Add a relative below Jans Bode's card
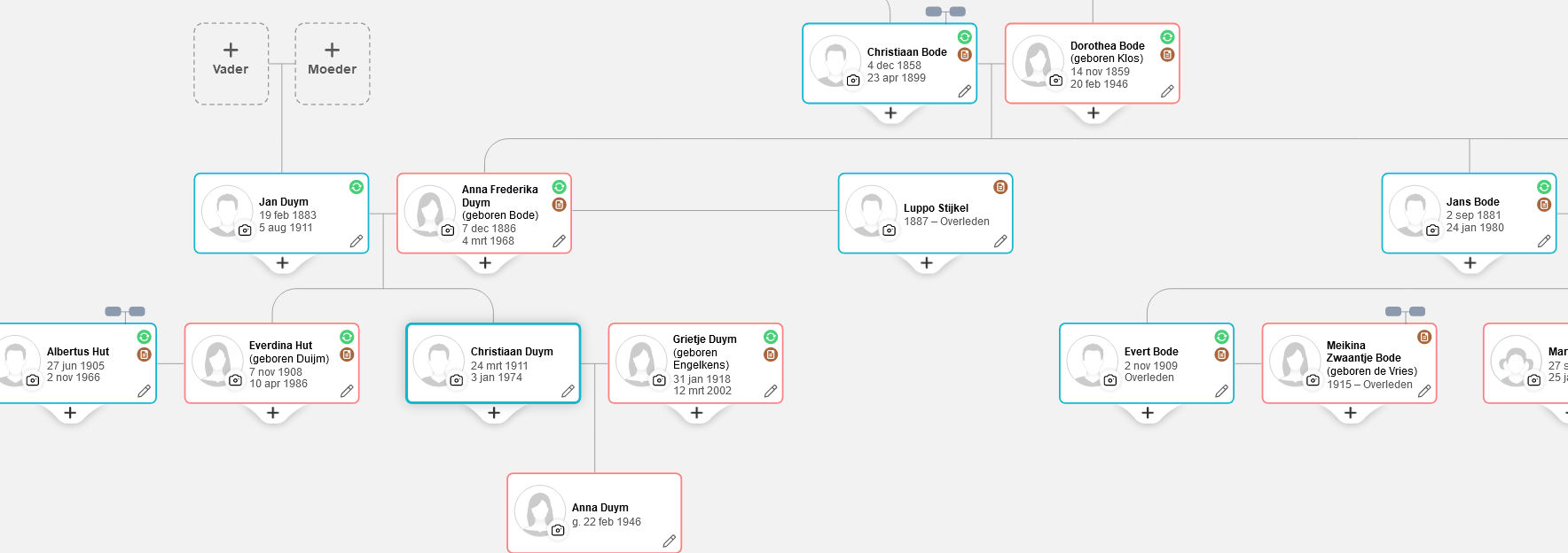 1470,262
